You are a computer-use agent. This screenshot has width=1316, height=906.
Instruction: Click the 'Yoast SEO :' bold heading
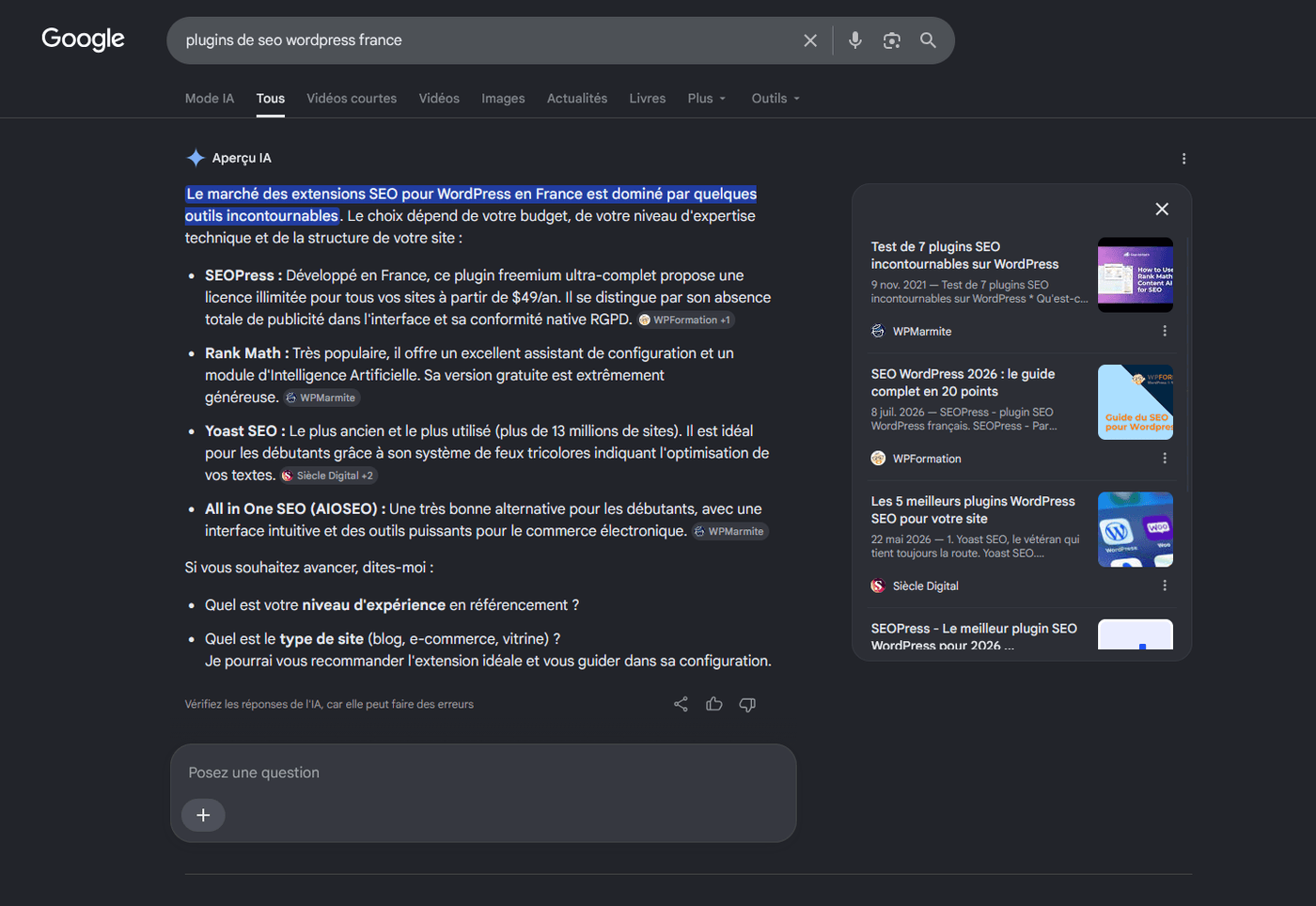[245, 431]
